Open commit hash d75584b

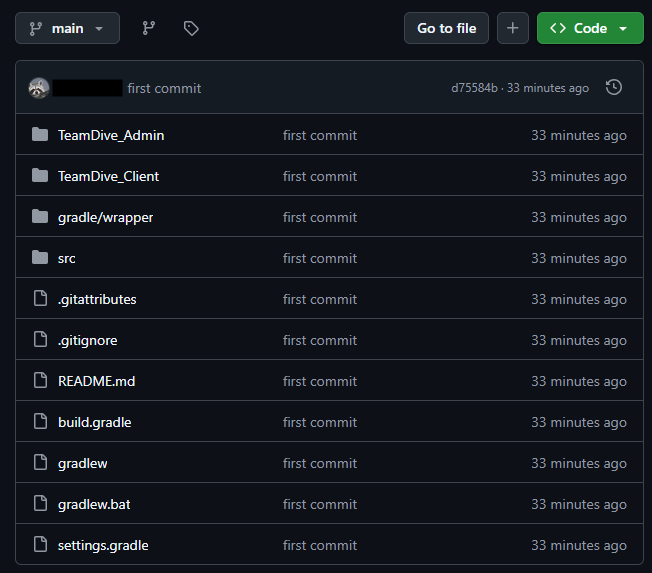pyautogui.click(x=474, y=88)
